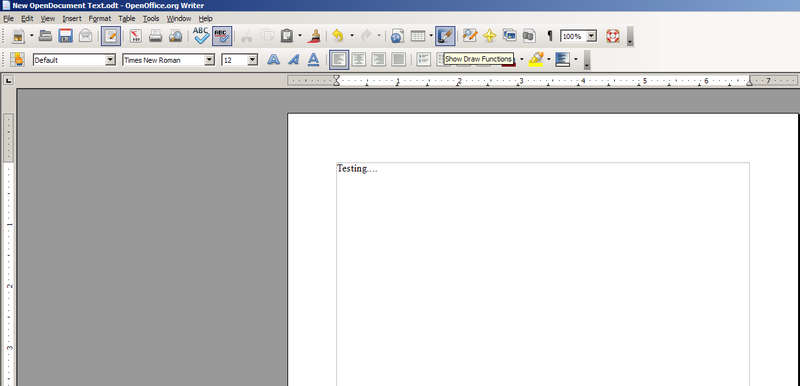Toggle AutoSpellcheck
This screenshot has height=386, width=800.
222,36
